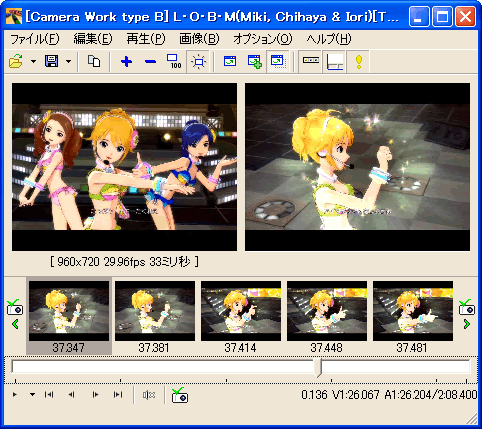This screenshot has height=429, width=482.
Task: Click the seek bar slider handle
Action: (318, 368)
